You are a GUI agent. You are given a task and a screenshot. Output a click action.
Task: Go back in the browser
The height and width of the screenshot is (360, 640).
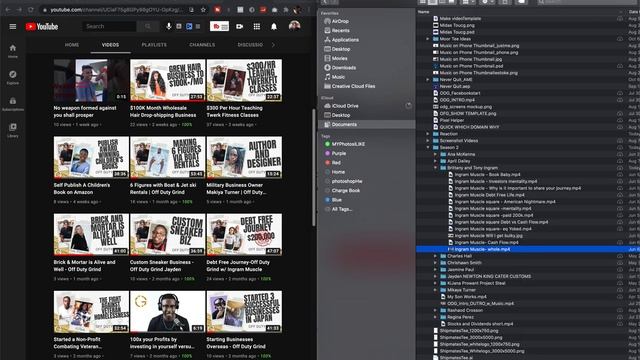(x=8, y=9)
